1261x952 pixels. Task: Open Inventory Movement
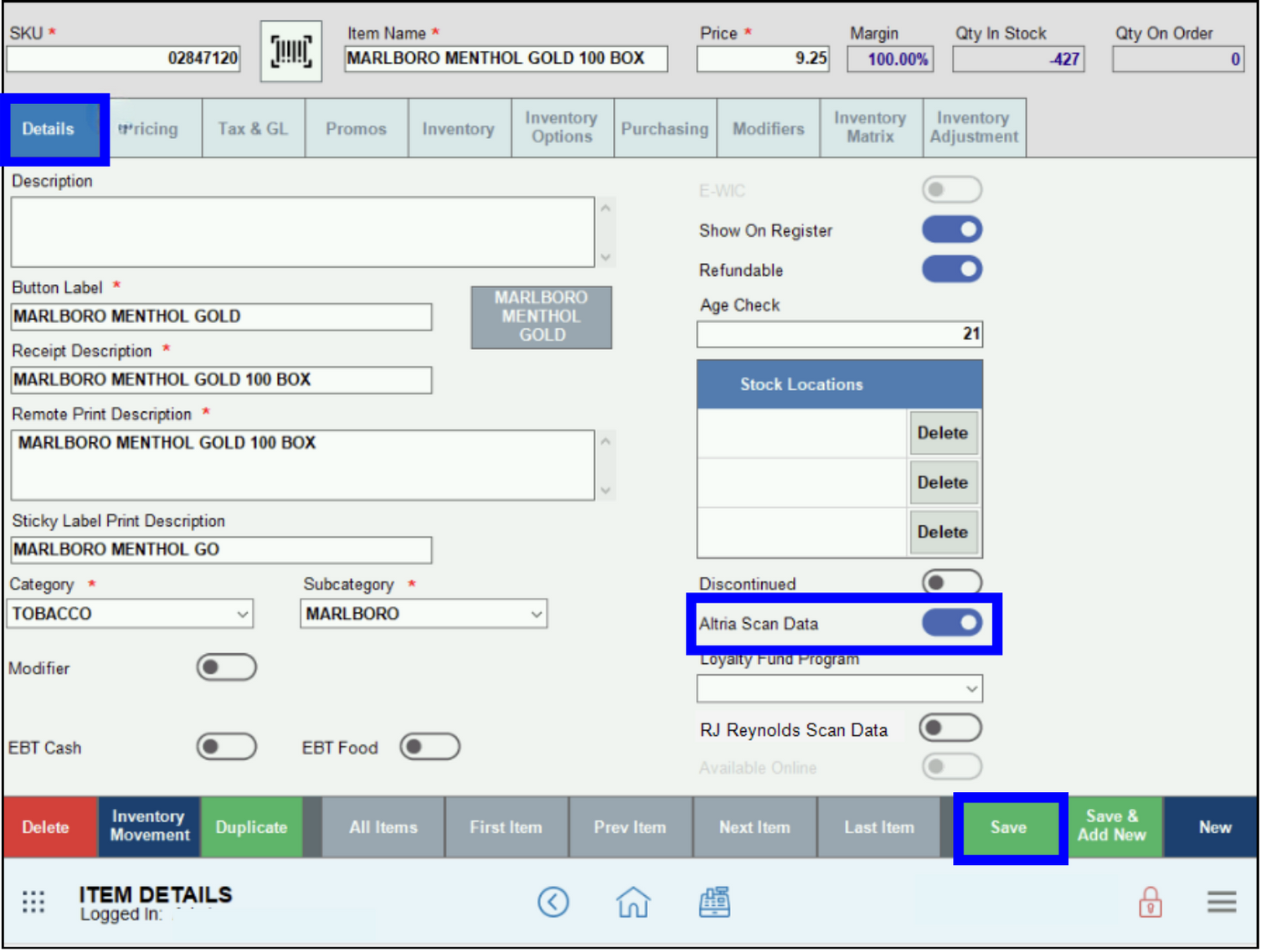tap(149, 826)
